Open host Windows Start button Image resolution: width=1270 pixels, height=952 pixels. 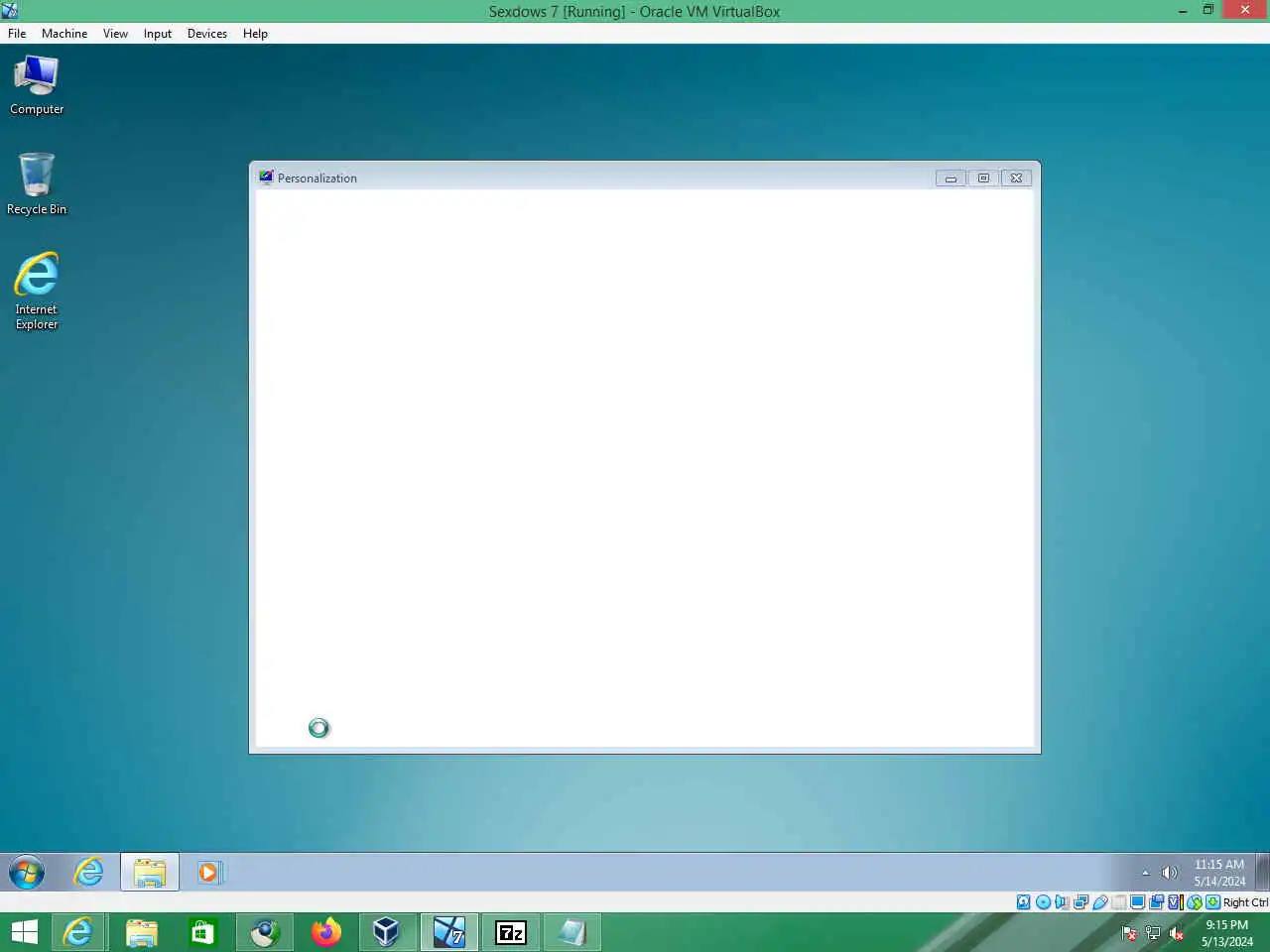click(x=25, y=932)
